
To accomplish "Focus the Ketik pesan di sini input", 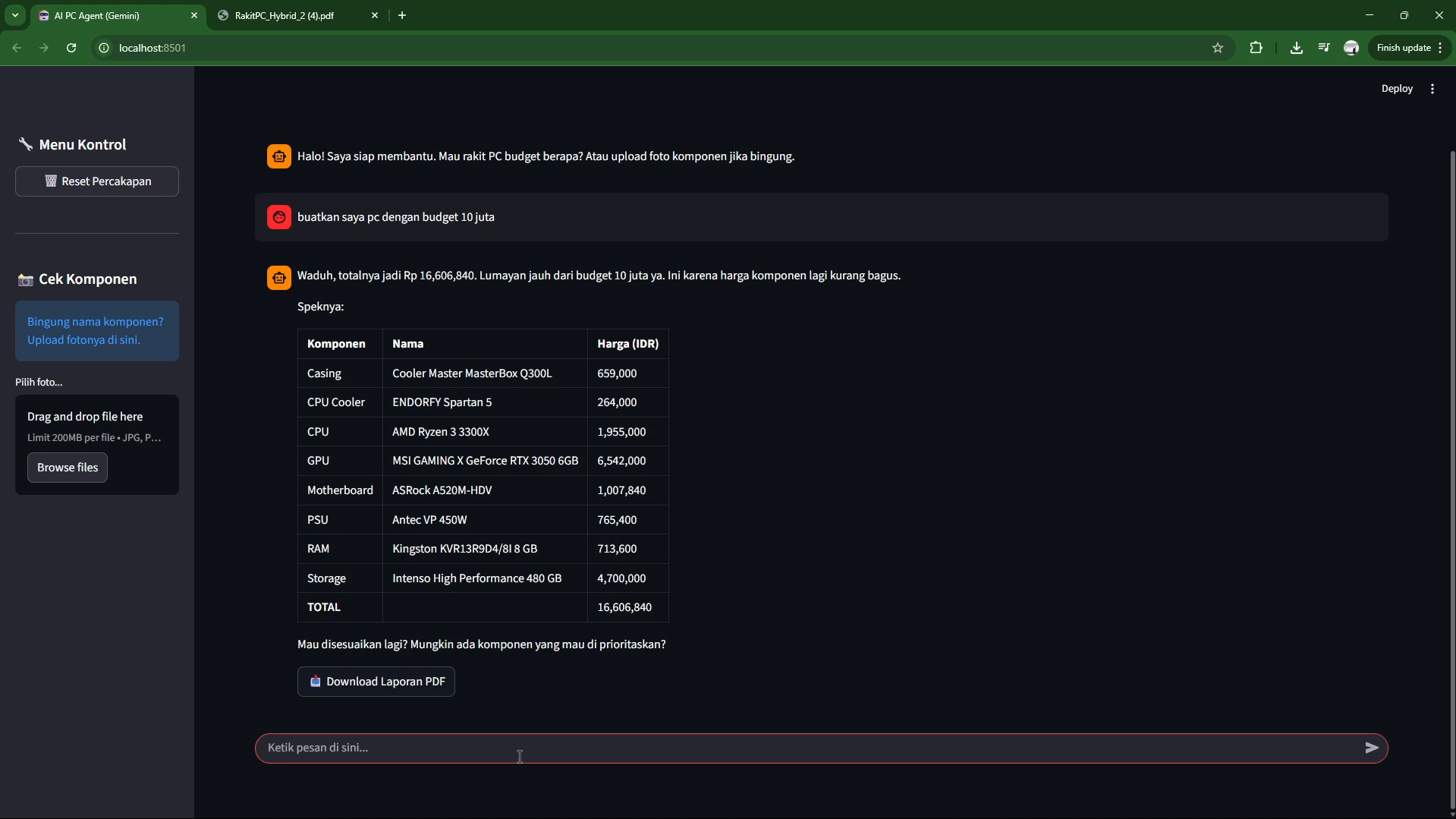I will click(804, 748).
